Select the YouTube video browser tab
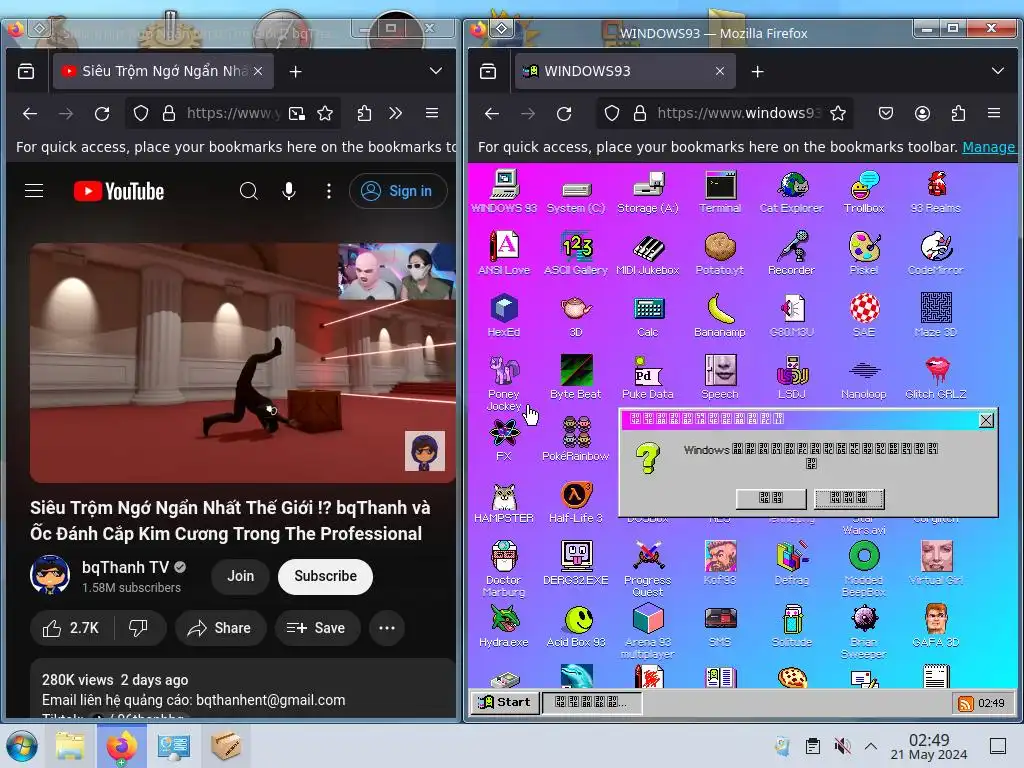1024x768 pixels. click(x=162, y=71)
